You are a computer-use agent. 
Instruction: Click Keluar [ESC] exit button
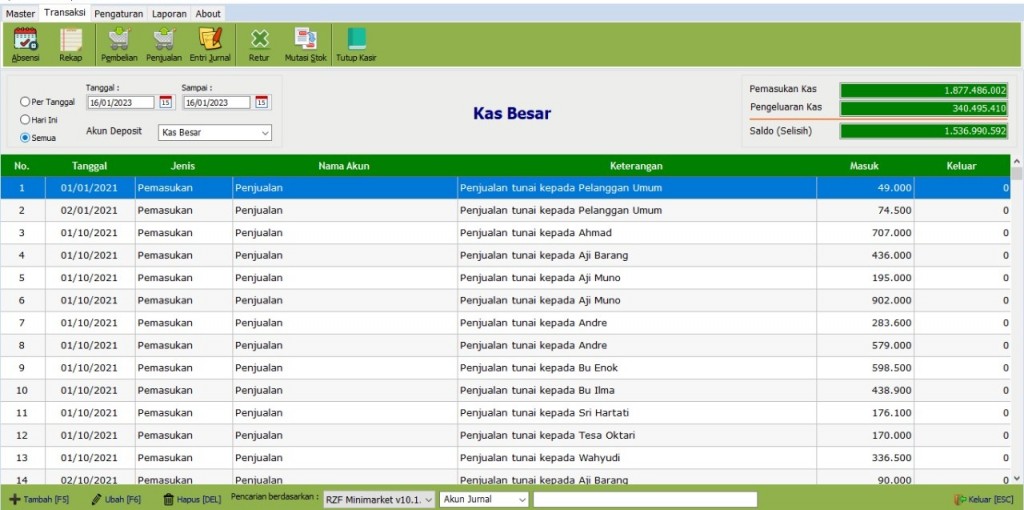coord(984,500)
